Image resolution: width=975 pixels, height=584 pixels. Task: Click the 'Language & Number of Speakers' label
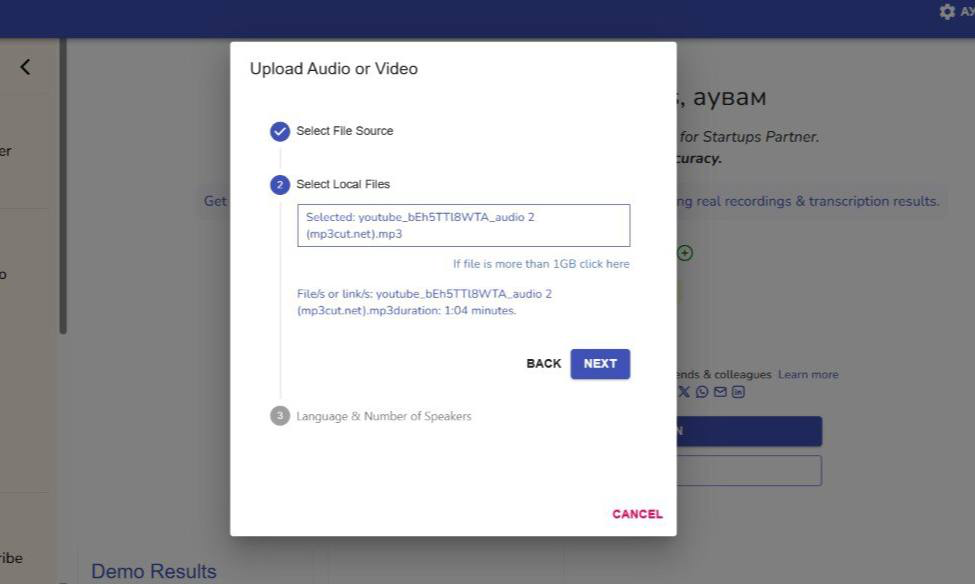point(384,416)
